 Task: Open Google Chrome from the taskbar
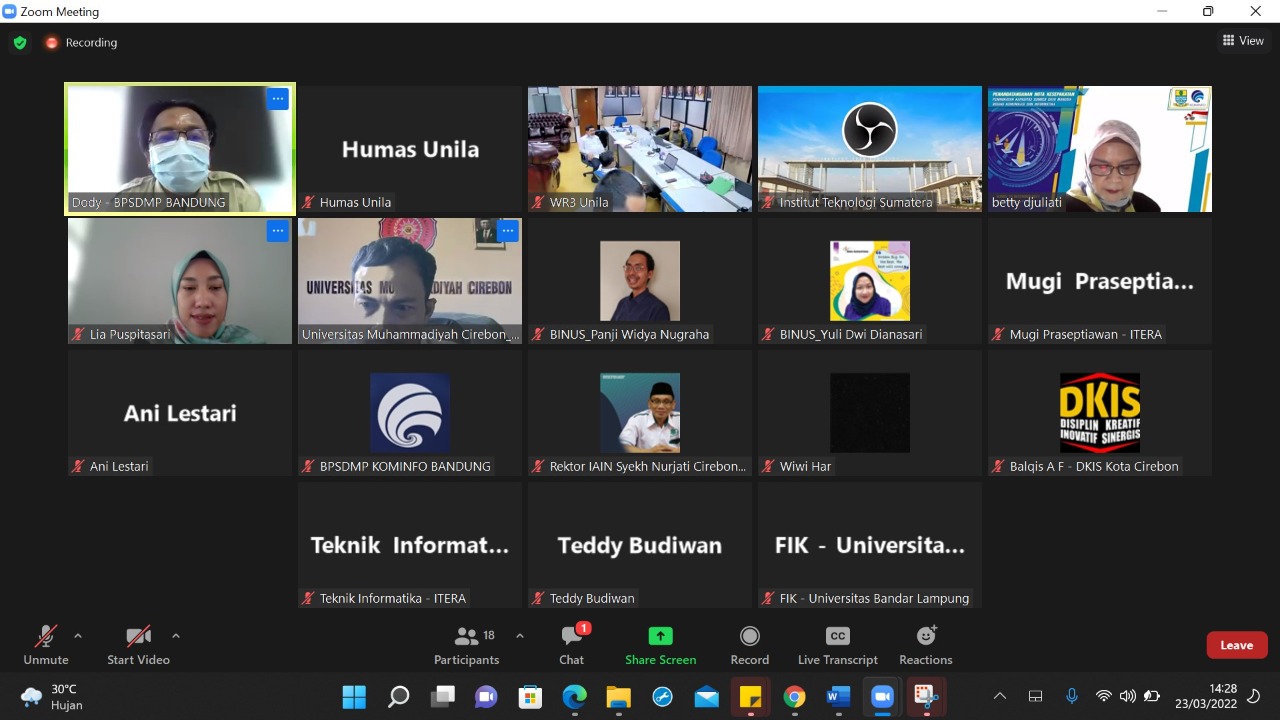pos(794,697)
